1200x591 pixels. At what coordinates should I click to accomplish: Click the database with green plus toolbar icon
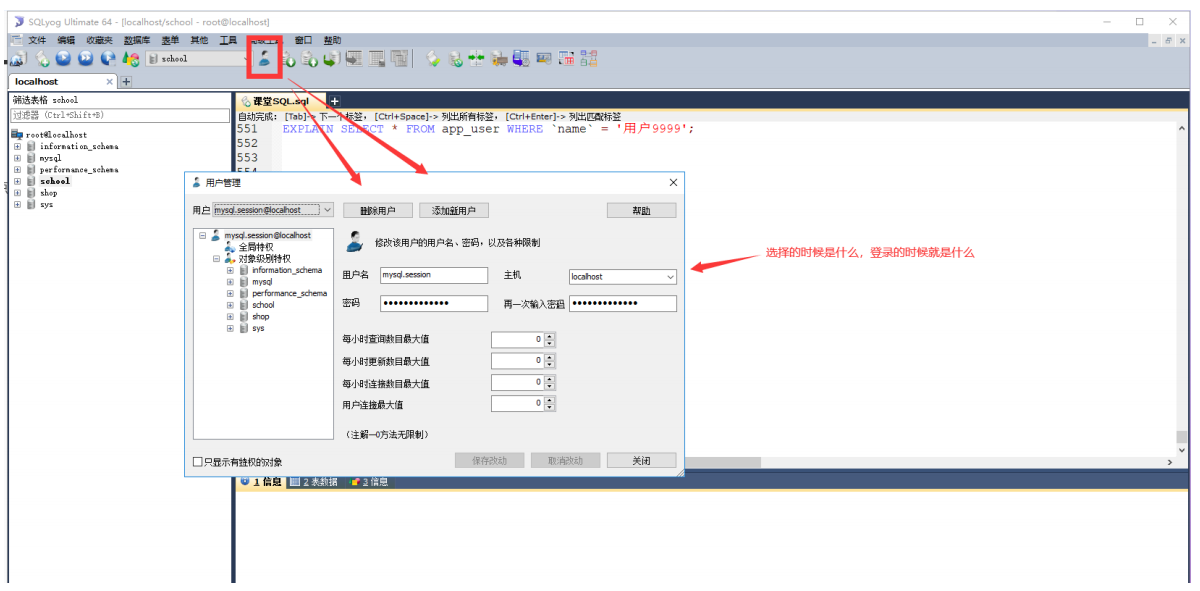[455, 59]
